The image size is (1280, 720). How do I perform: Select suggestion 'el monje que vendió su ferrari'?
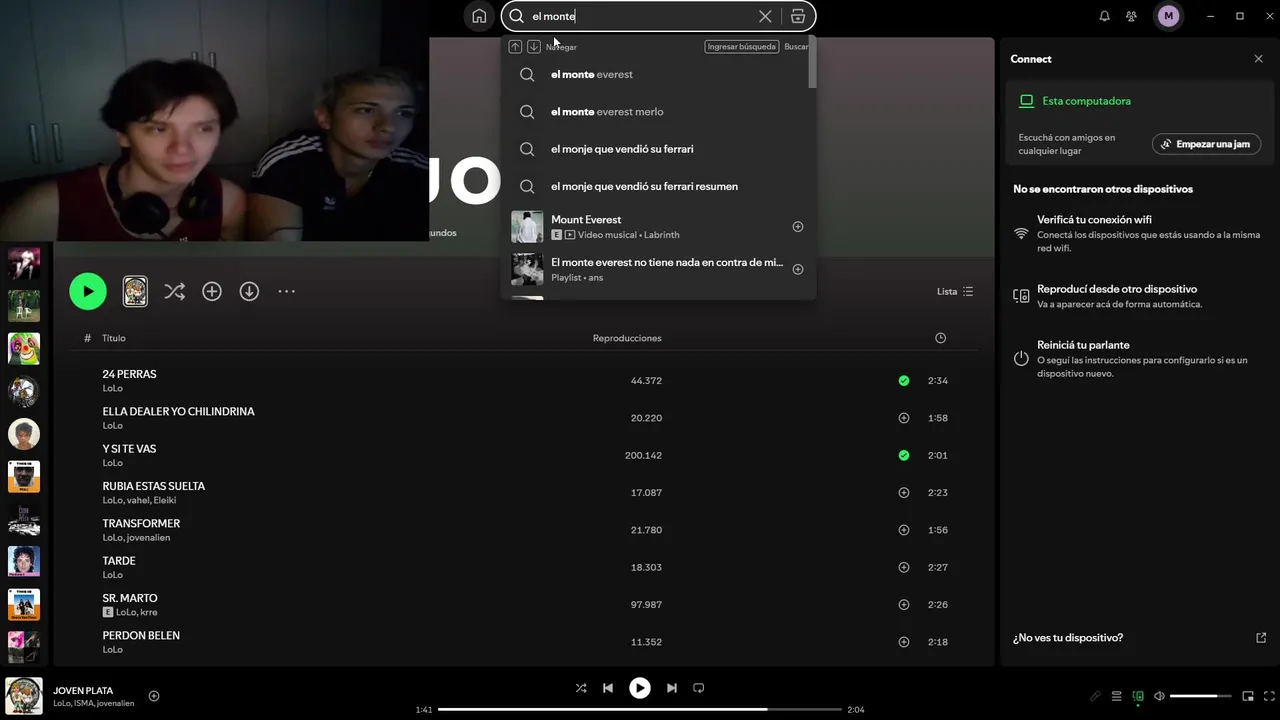(x=659, y=149)
